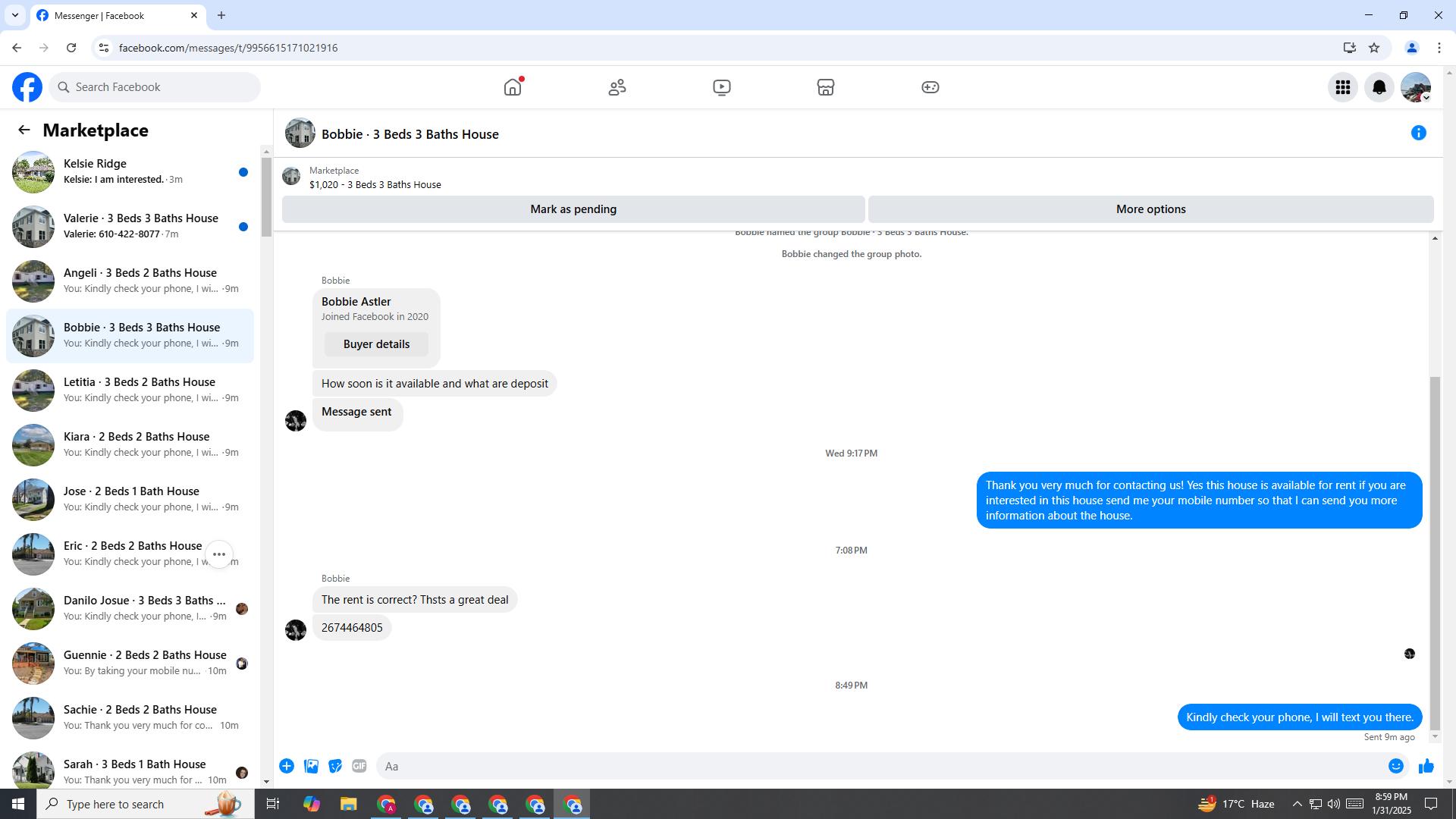Go back from Marketplace chats list
Screen dimensions: 1456x819
pos(24,130)
